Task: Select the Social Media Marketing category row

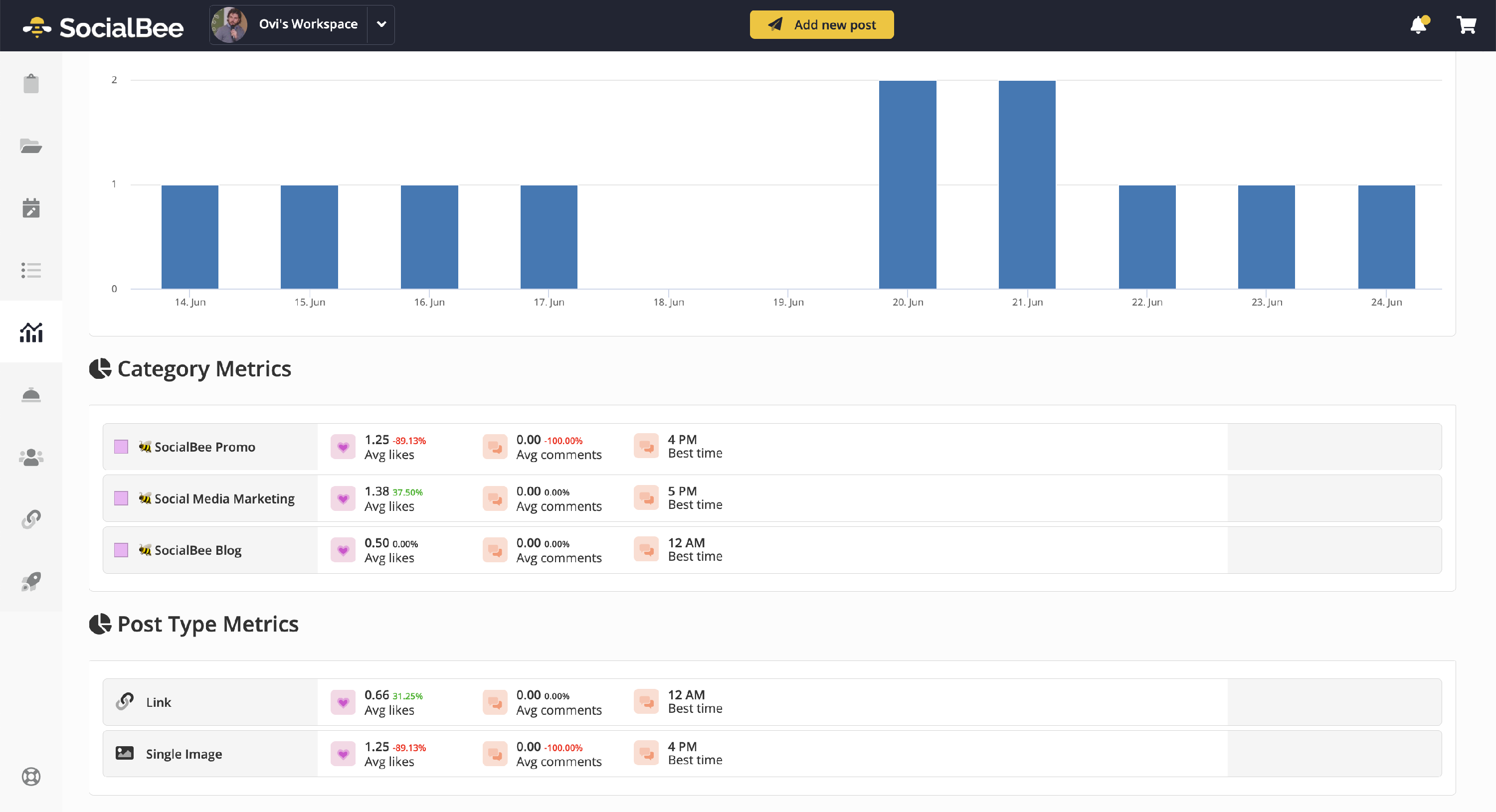Action: click(772, 498)
